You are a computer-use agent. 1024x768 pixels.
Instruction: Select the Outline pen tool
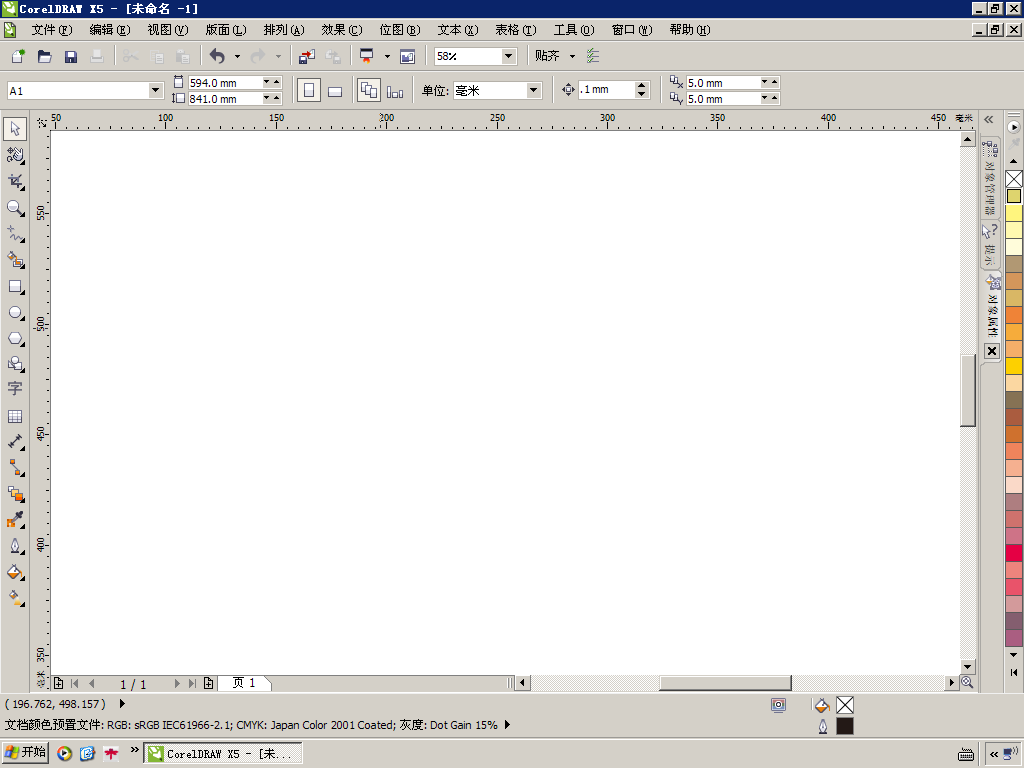click(x=15, y=546)
